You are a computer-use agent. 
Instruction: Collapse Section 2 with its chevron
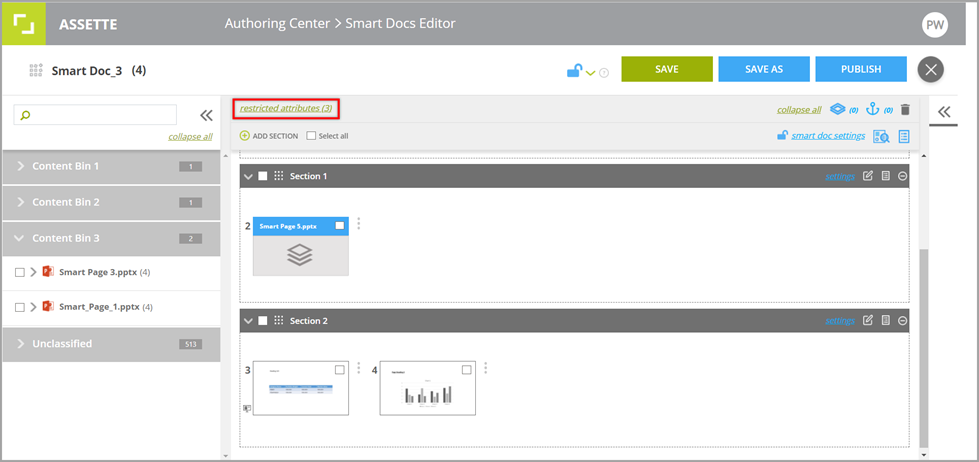(x=248, y=321)
